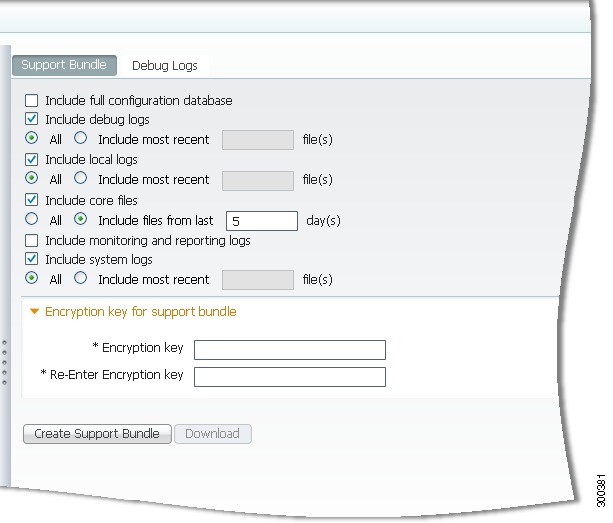Click the left panel dotted splitter handle
The height and width of the screenshot is (523, 613).
(x=4, y=363)
